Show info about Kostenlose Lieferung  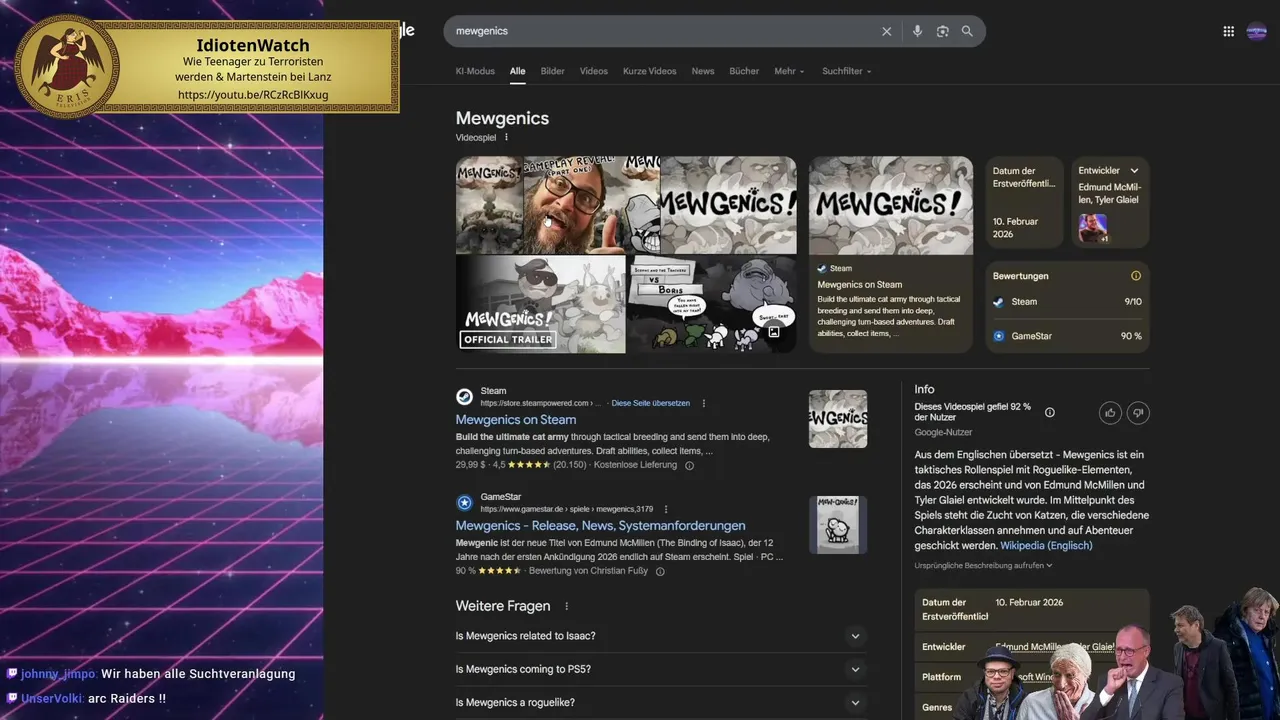tap(689, 465)
